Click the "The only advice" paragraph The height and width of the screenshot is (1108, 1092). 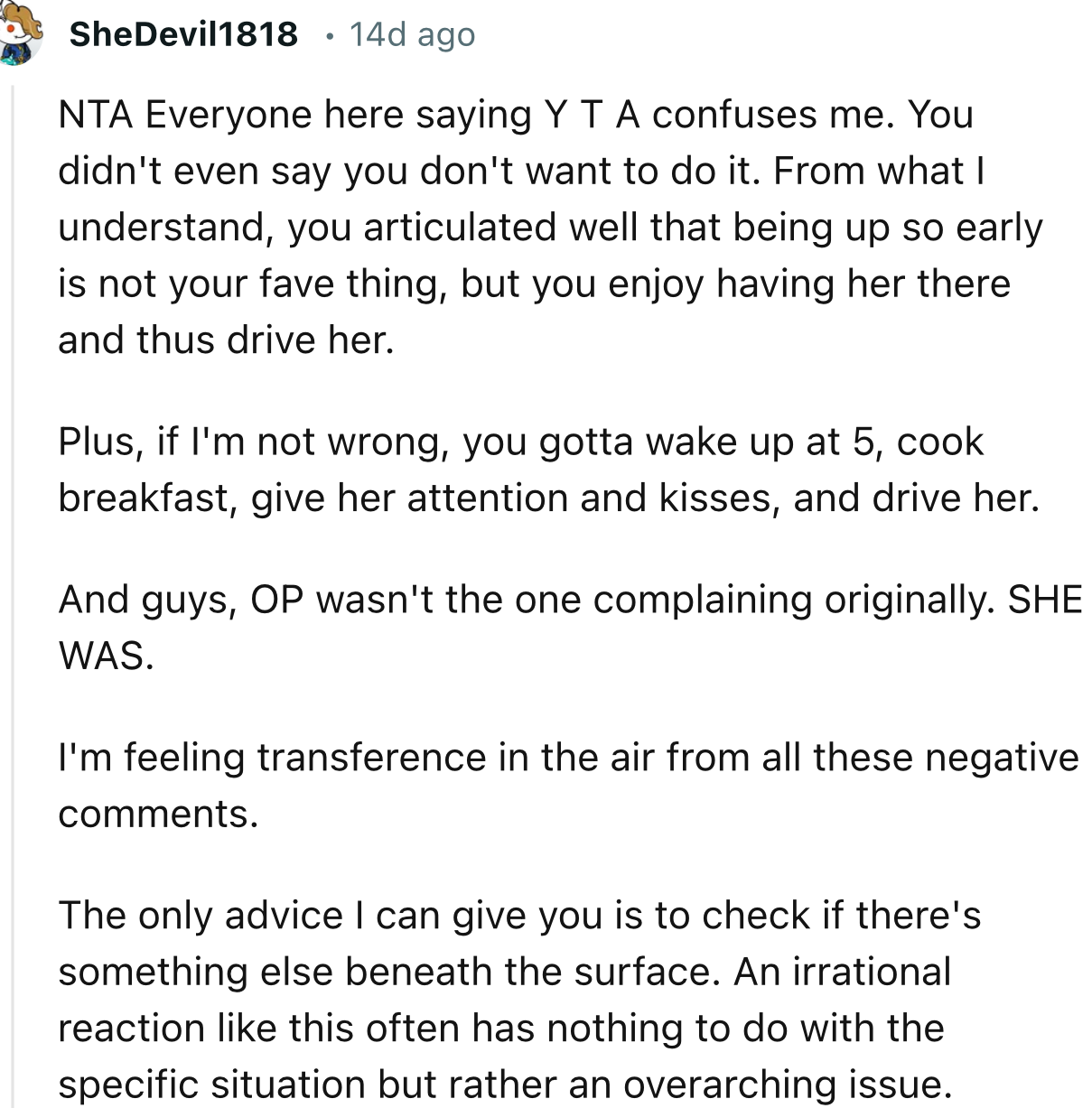[x=518, y=916]
